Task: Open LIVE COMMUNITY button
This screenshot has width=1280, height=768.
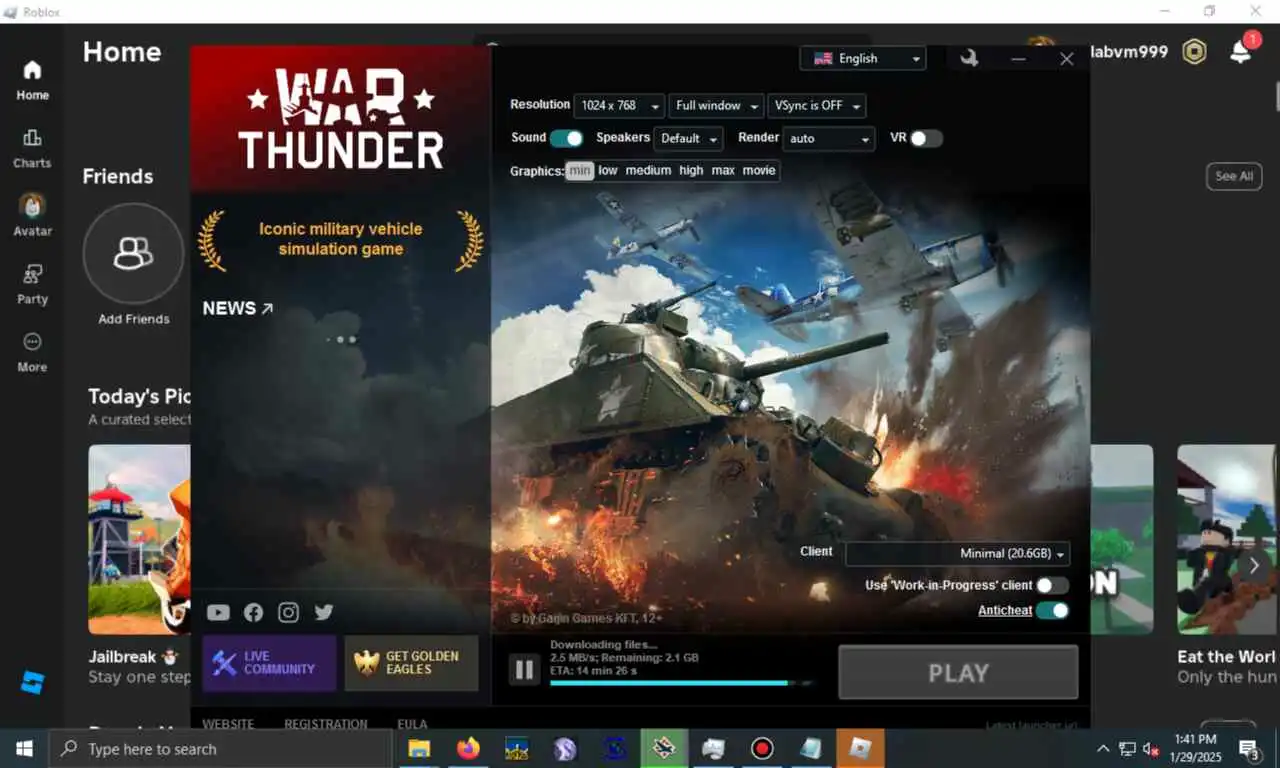Action: pos(269,663)
